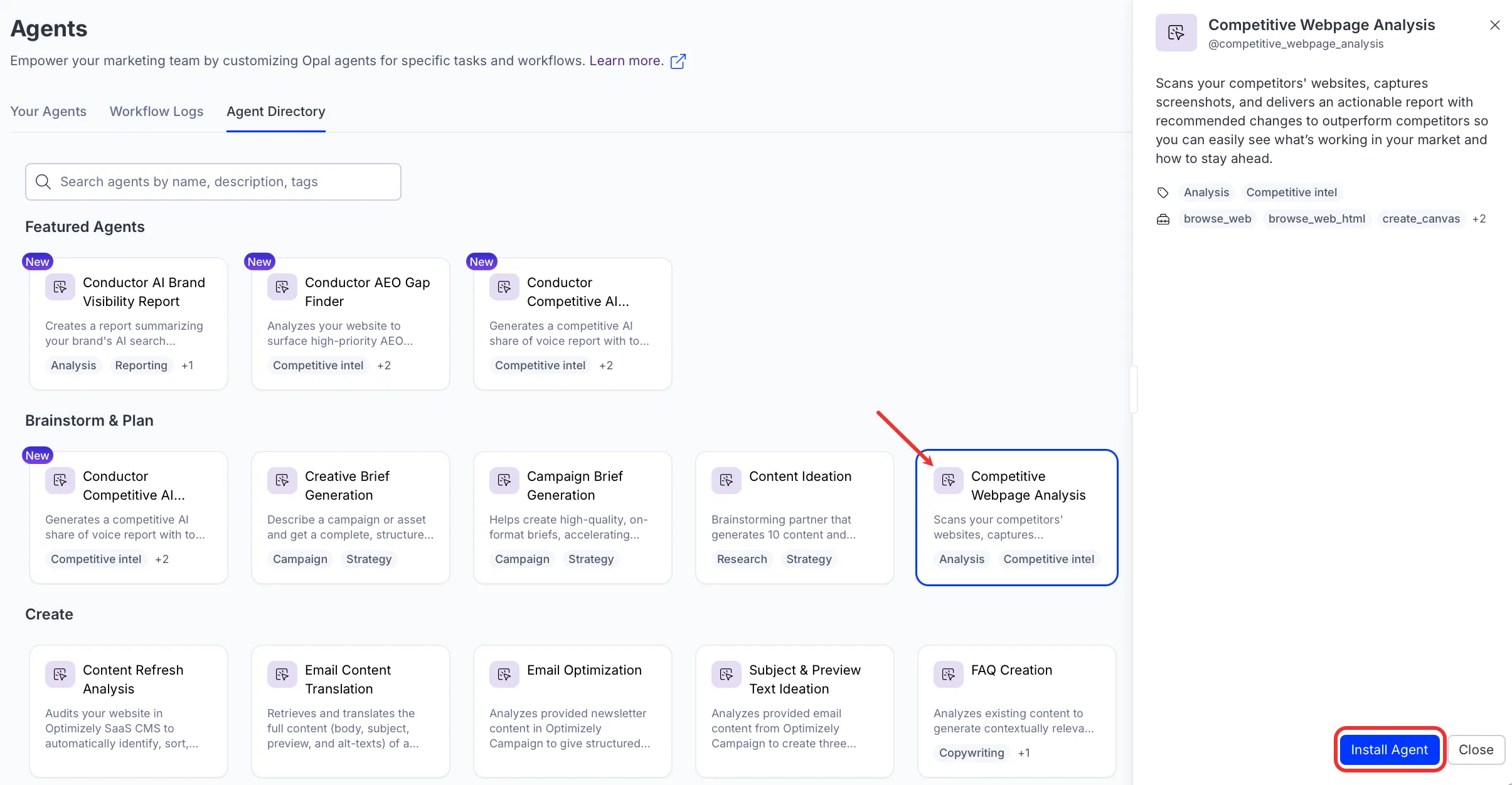Click the Analysis tag in the details panel
1512x785 pixels.
[1206, 192]
